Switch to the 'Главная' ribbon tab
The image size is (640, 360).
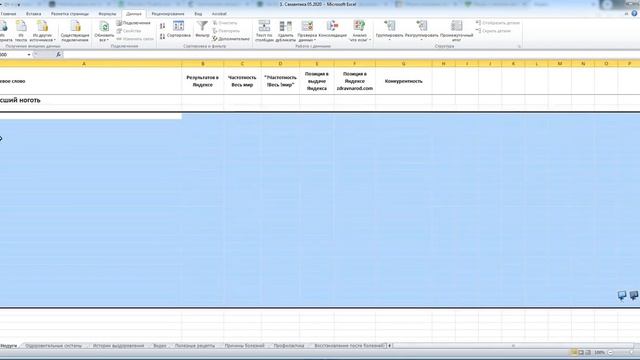click(9, 14)
